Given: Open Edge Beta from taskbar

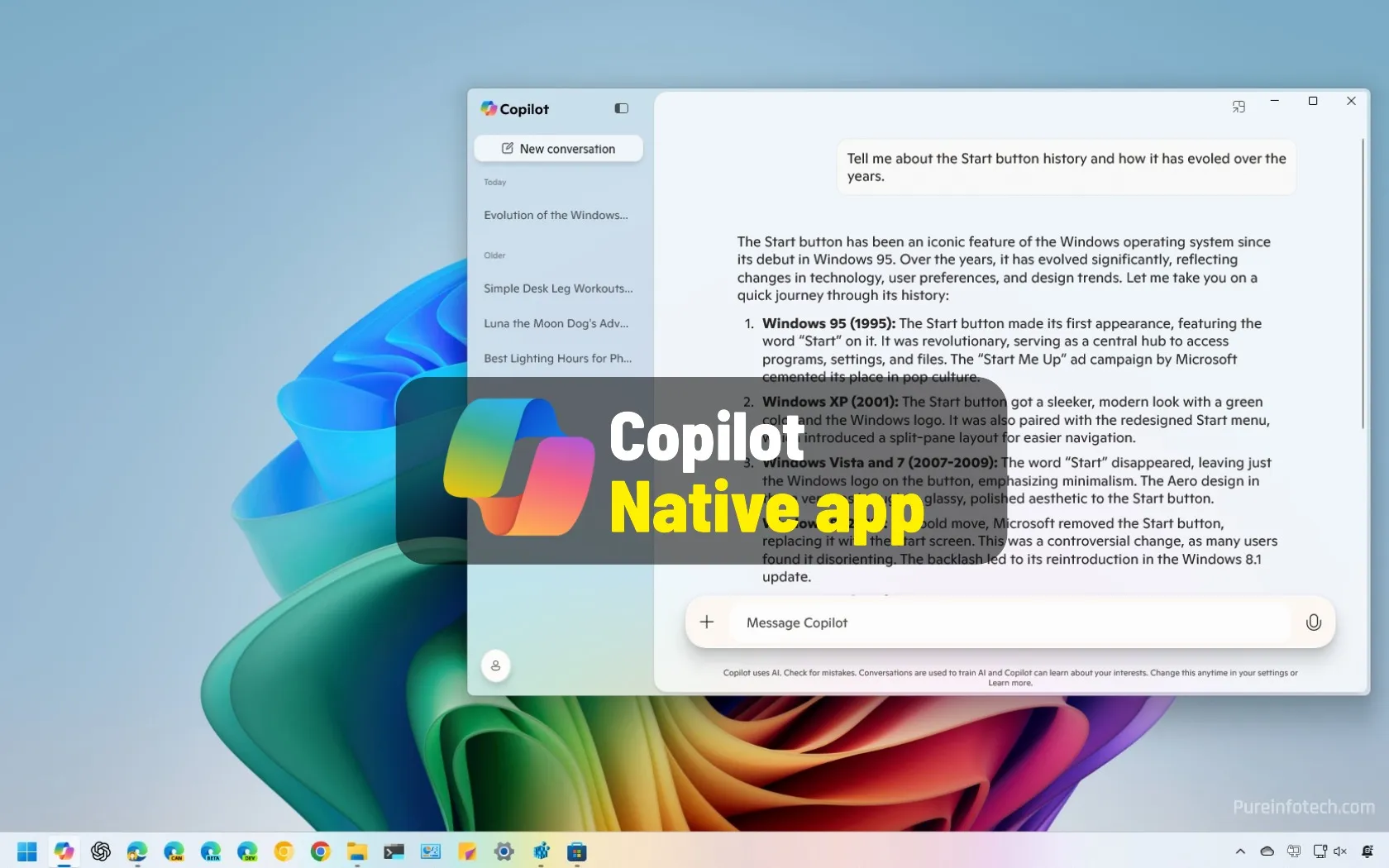Looking at the screenshot, I should coord(211,851).
